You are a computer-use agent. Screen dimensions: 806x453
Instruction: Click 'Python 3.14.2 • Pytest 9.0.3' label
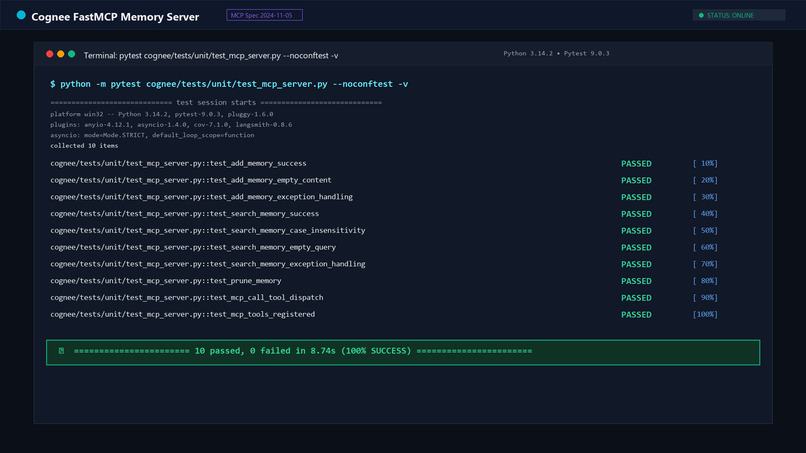pyautogui.click(x=556, y=53)
